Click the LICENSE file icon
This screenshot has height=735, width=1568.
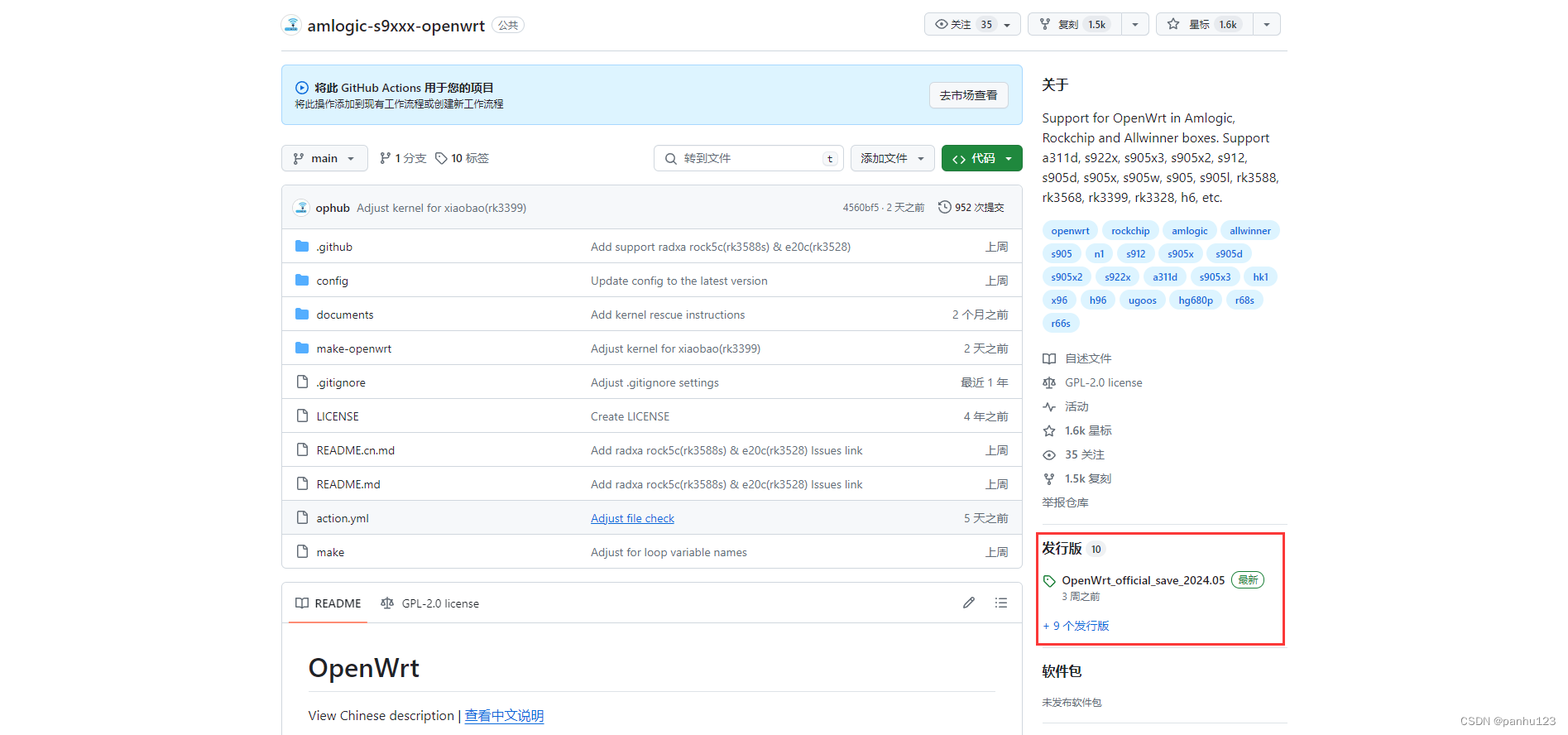pos(302,416)
